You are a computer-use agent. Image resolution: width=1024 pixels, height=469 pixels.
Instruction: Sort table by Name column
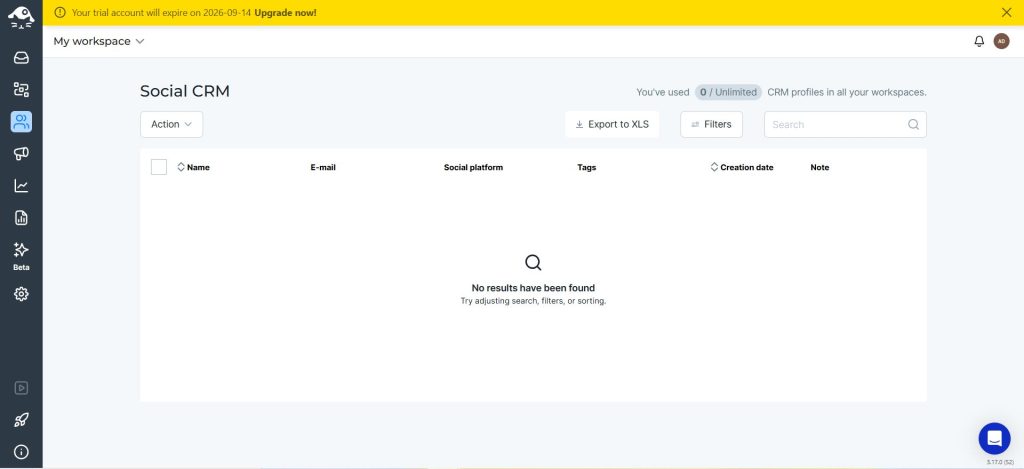point(193,167)
